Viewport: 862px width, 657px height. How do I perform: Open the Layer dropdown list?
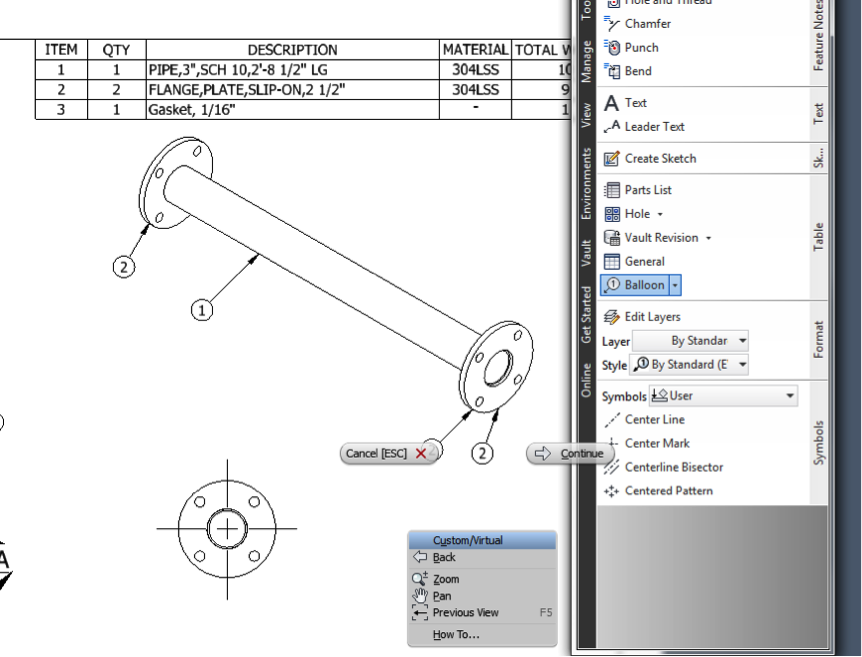pyautogui.click(x=690, y=341)
